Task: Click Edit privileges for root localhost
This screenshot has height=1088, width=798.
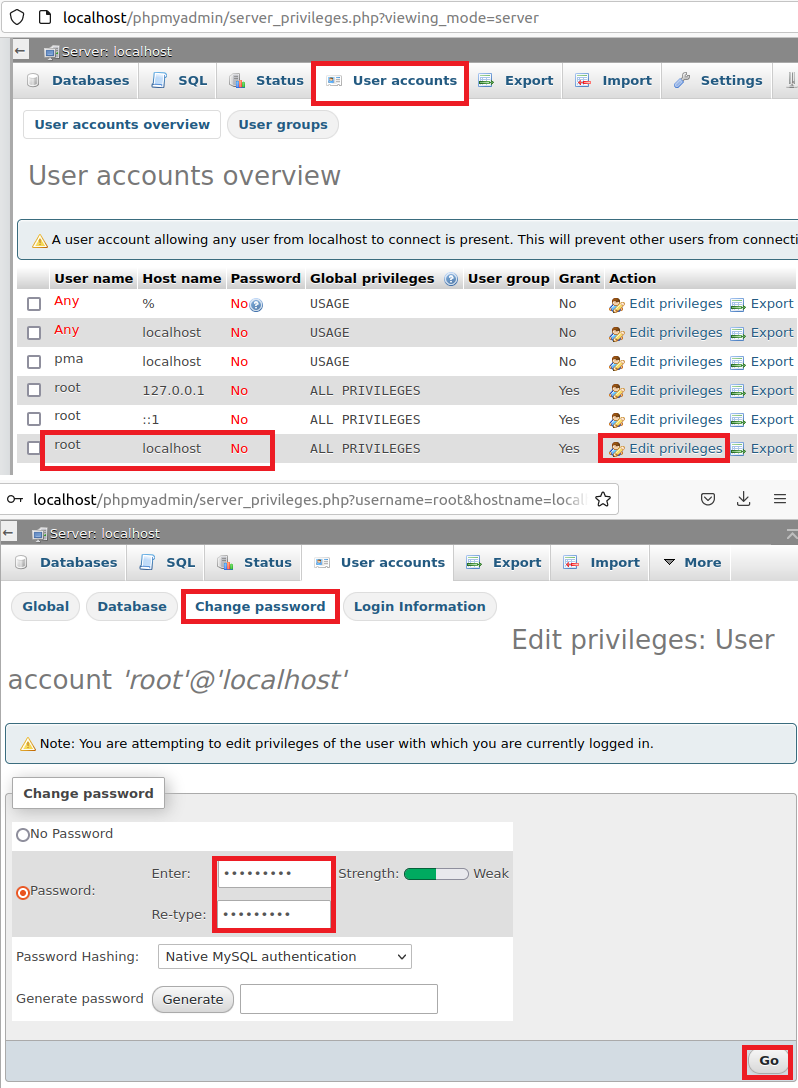Action: click(x=665, y=449)
